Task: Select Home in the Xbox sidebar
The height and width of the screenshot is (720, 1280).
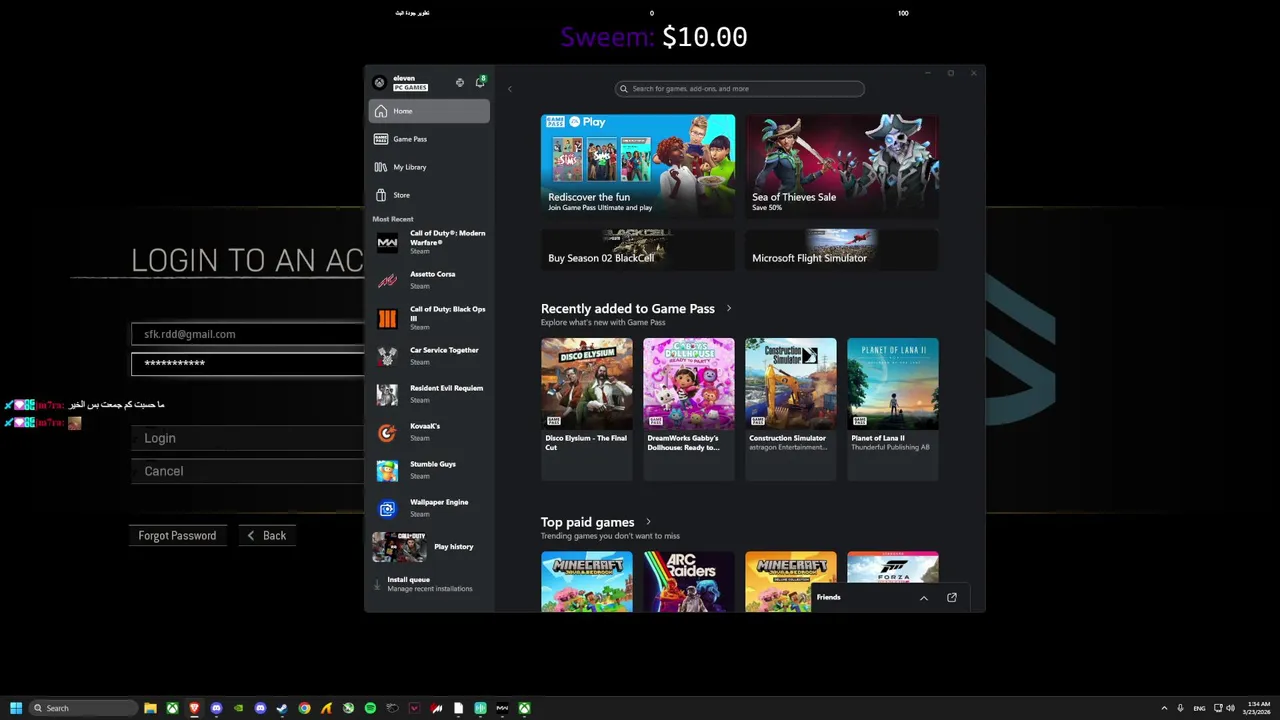Action: (x=429, y=111)
